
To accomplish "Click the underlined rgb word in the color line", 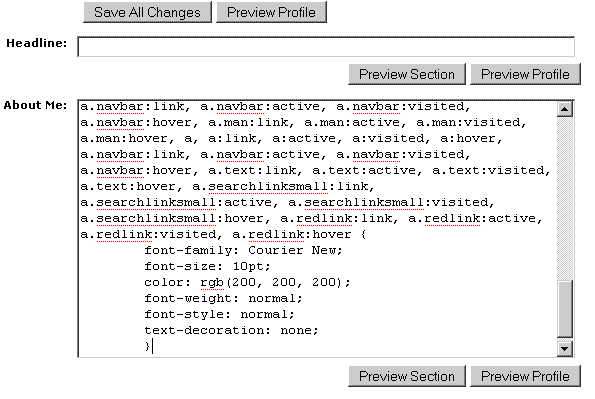I will click(x=212, y=282).
